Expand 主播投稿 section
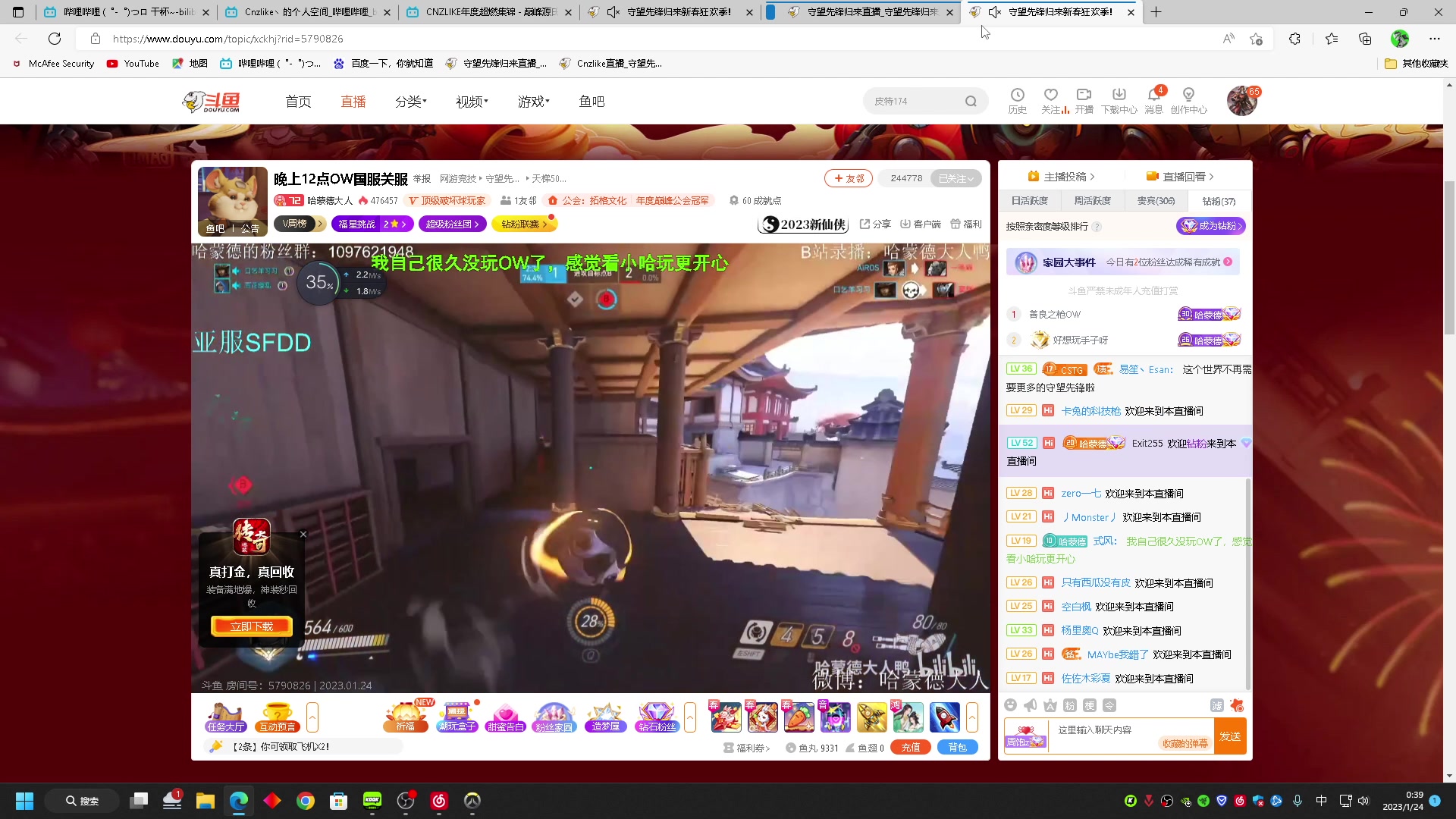The image size is (1456, 819). click(1061, 177)
